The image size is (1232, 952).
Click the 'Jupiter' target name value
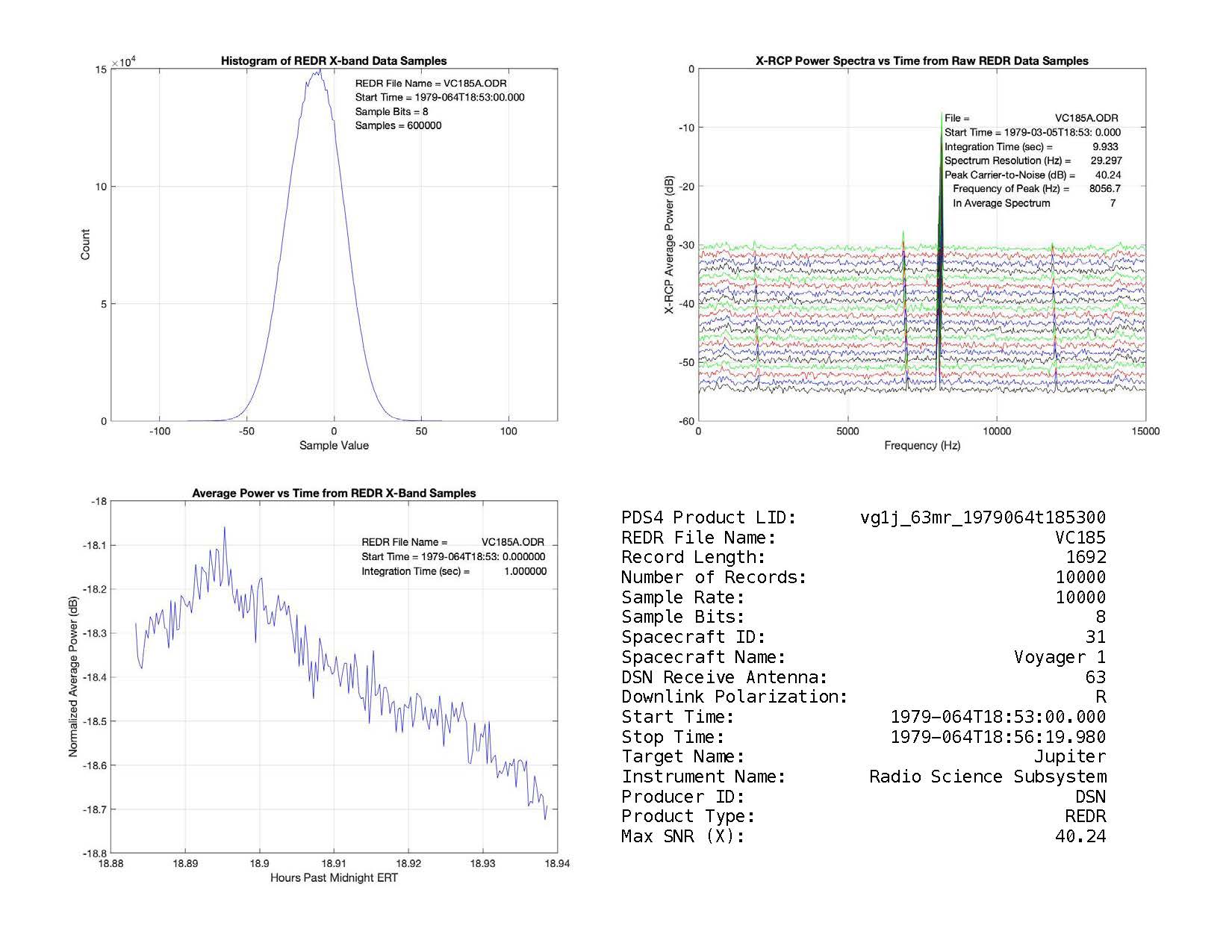[1069, 756]
